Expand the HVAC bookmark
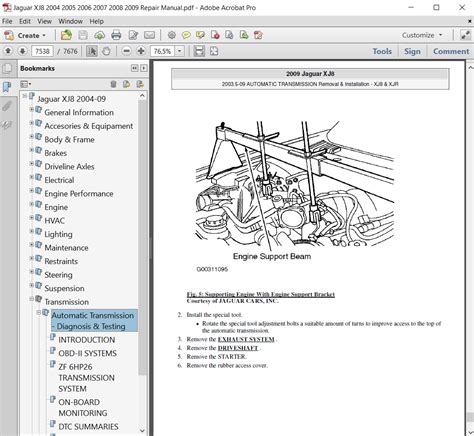Image resolution: width=474 pixels, height=436 pixels. (x=31, y=217)
